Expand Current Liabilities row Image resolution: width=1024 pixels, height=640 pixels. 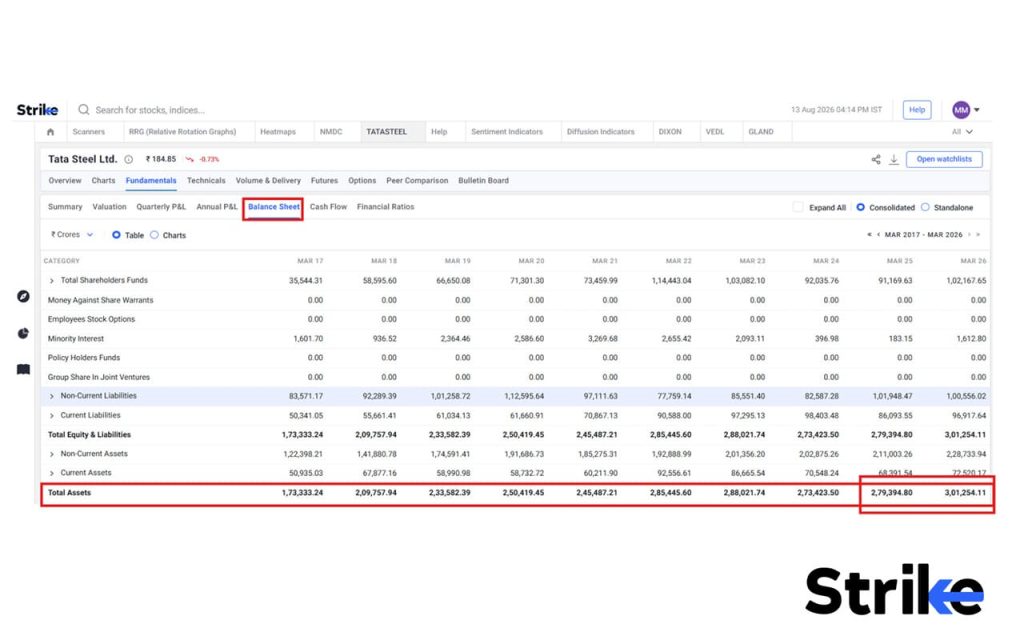(52, 416)
